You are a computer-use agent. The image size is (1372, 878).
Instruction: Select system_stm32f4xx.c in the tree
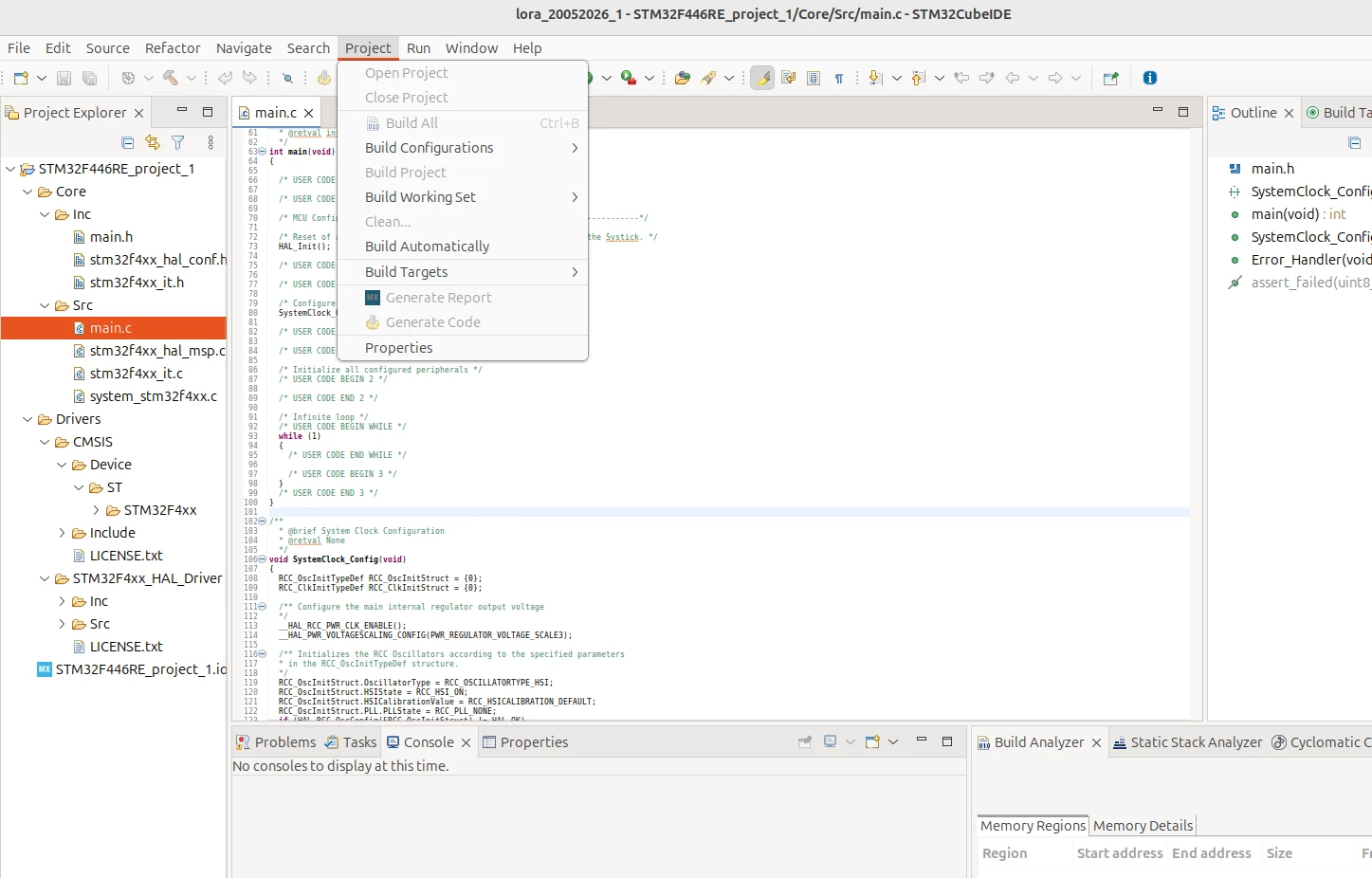145,396
